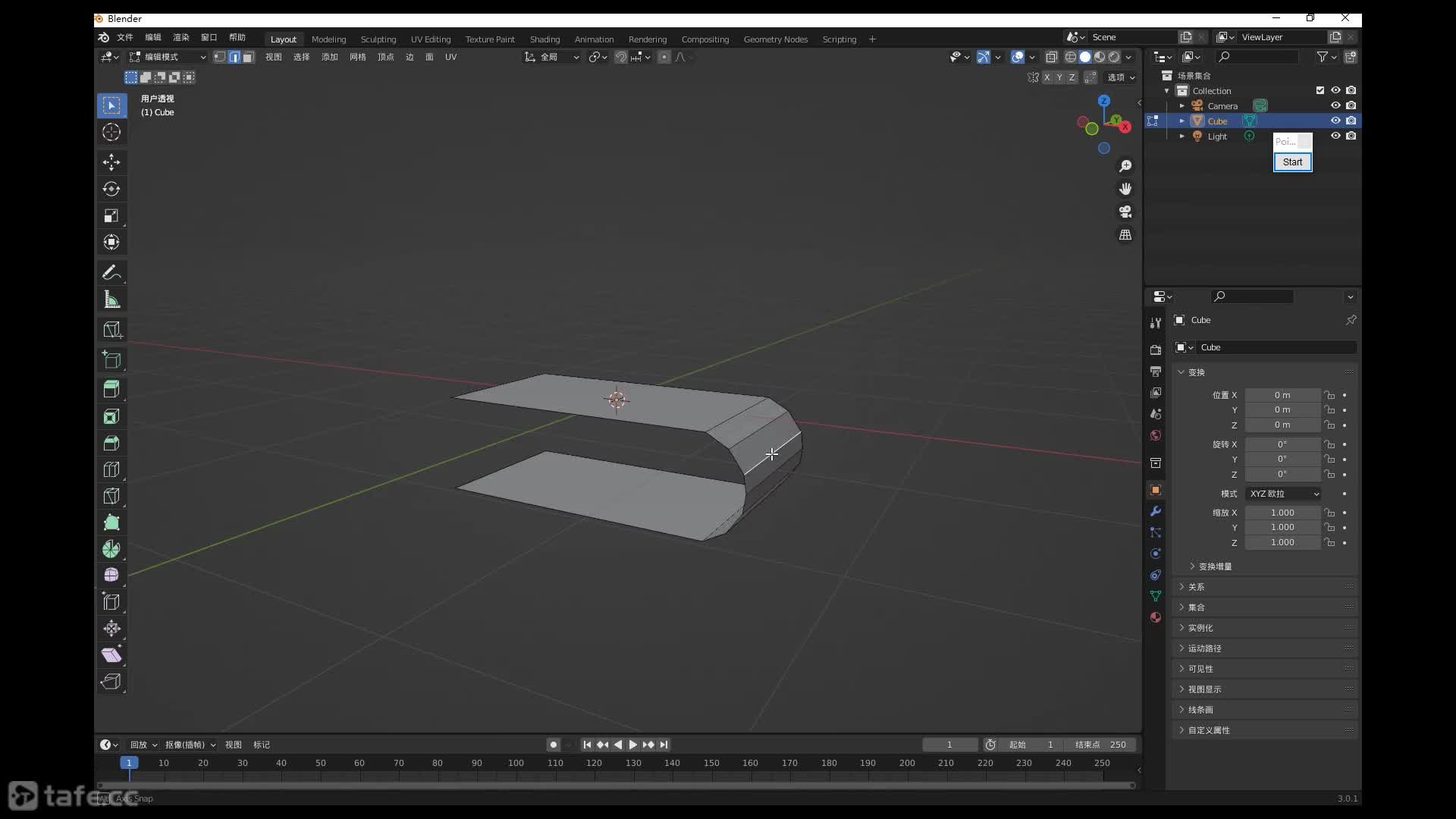Expand the Relations panel
The height and width of the screenshot is (819, 1456).
(x=1264, y=587)
